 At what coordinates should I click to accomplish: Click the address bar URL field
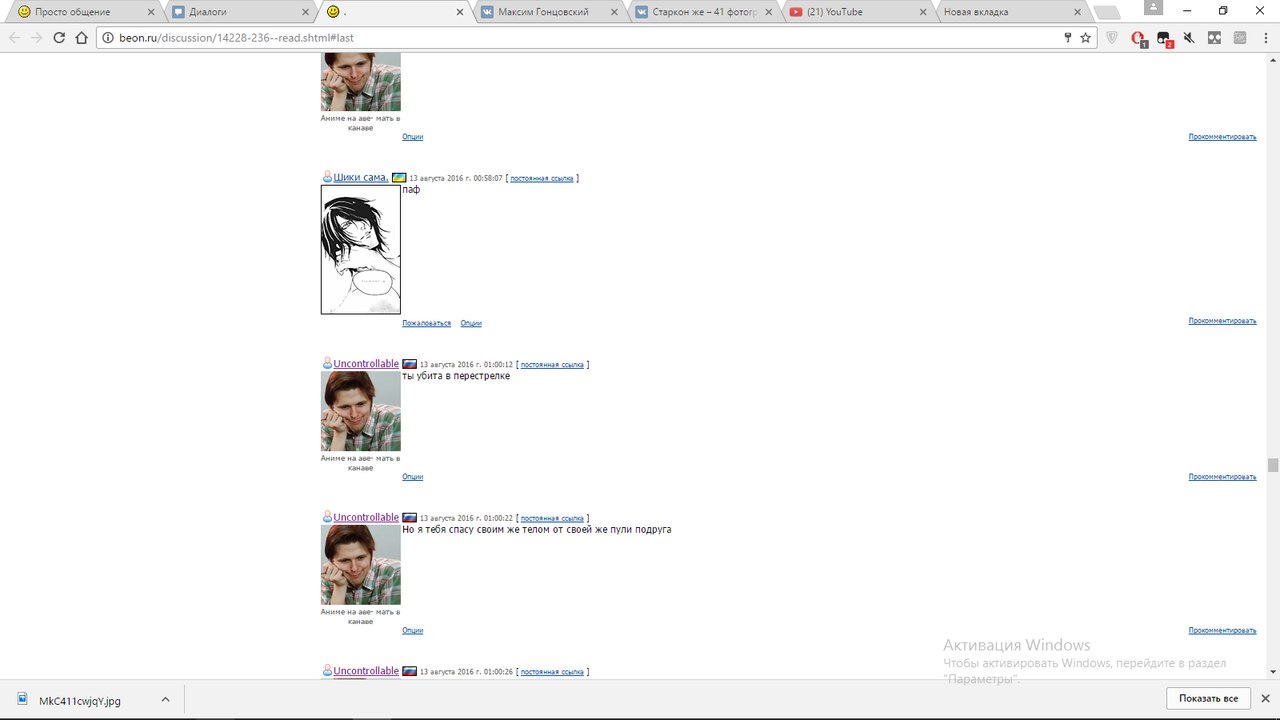coord(580,38)
